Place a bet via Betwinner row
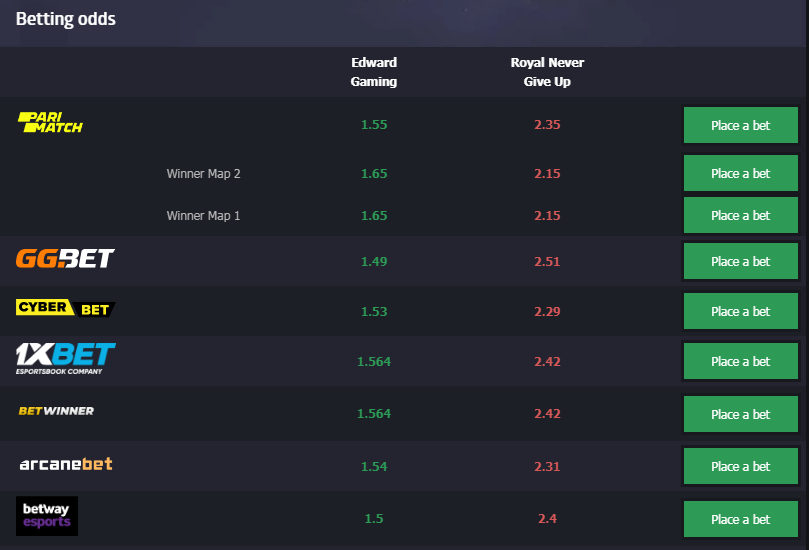Image resolution: width=809 pixels, height=550 pixels. pos(740,414)
